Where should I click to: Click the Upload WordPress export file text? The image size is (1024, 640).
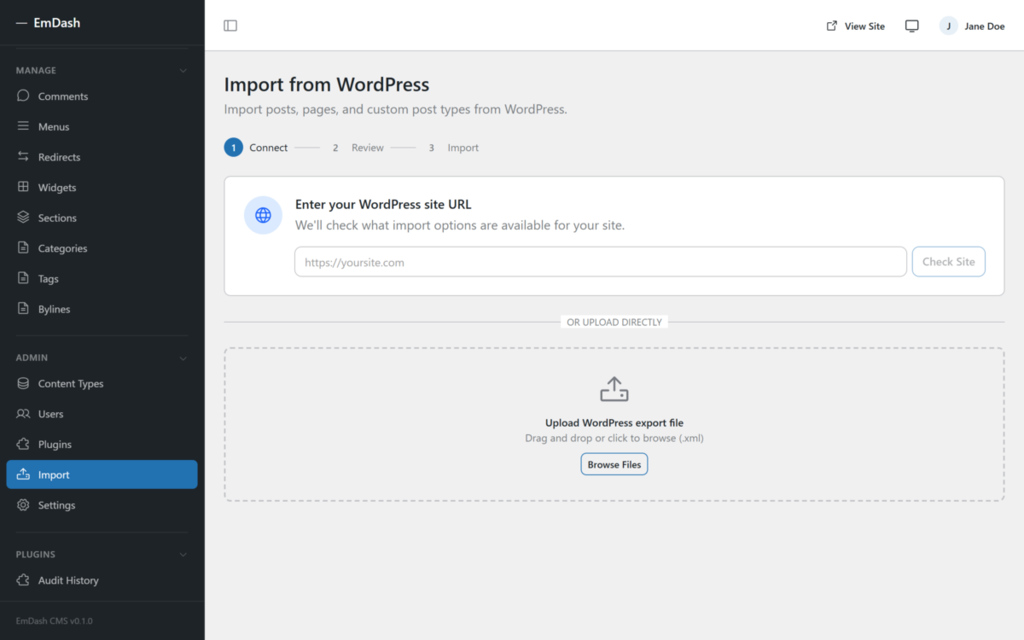(x=614, y=423)
